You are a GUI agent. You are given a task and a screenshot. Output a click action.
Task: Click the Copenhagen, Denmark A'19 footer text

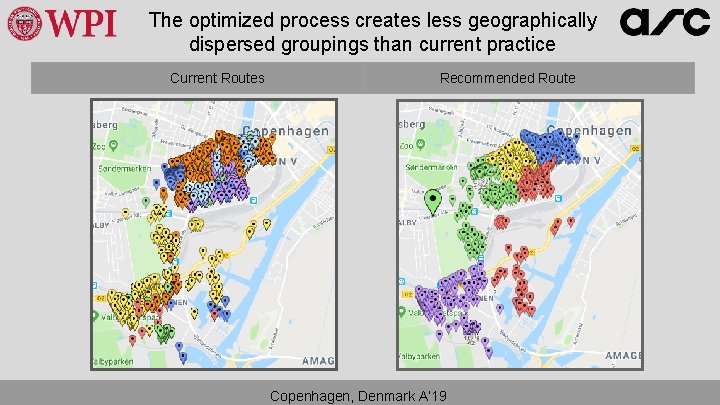pos(358,396)
